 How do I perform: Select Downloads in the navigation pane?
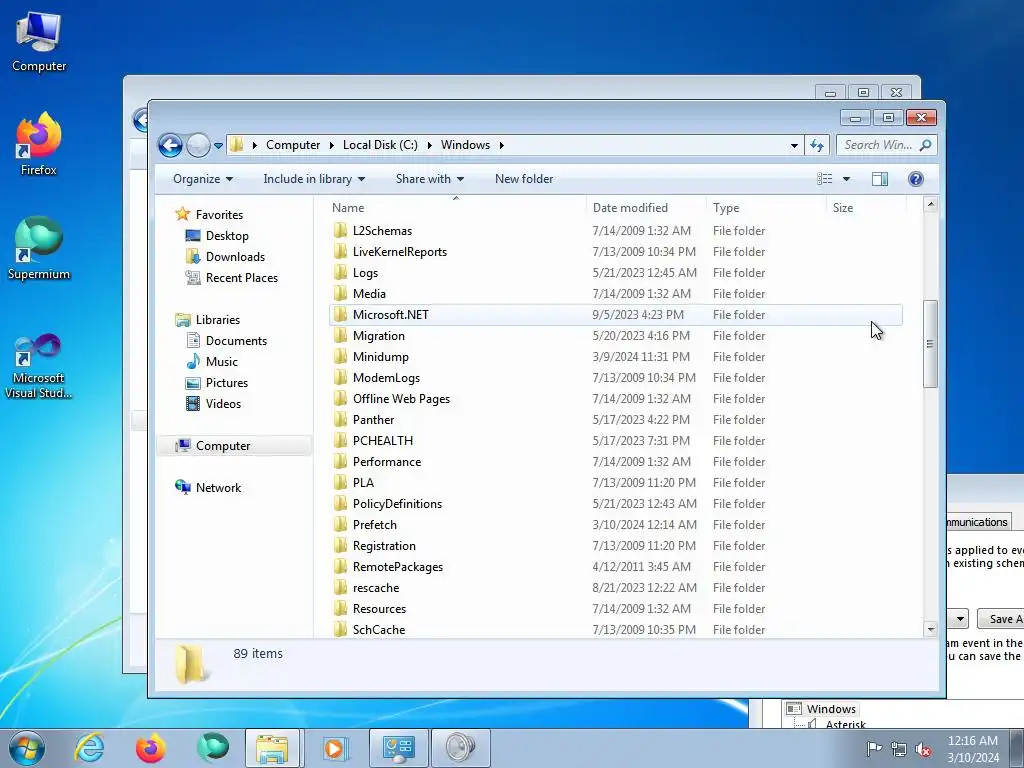coord(235,257)
